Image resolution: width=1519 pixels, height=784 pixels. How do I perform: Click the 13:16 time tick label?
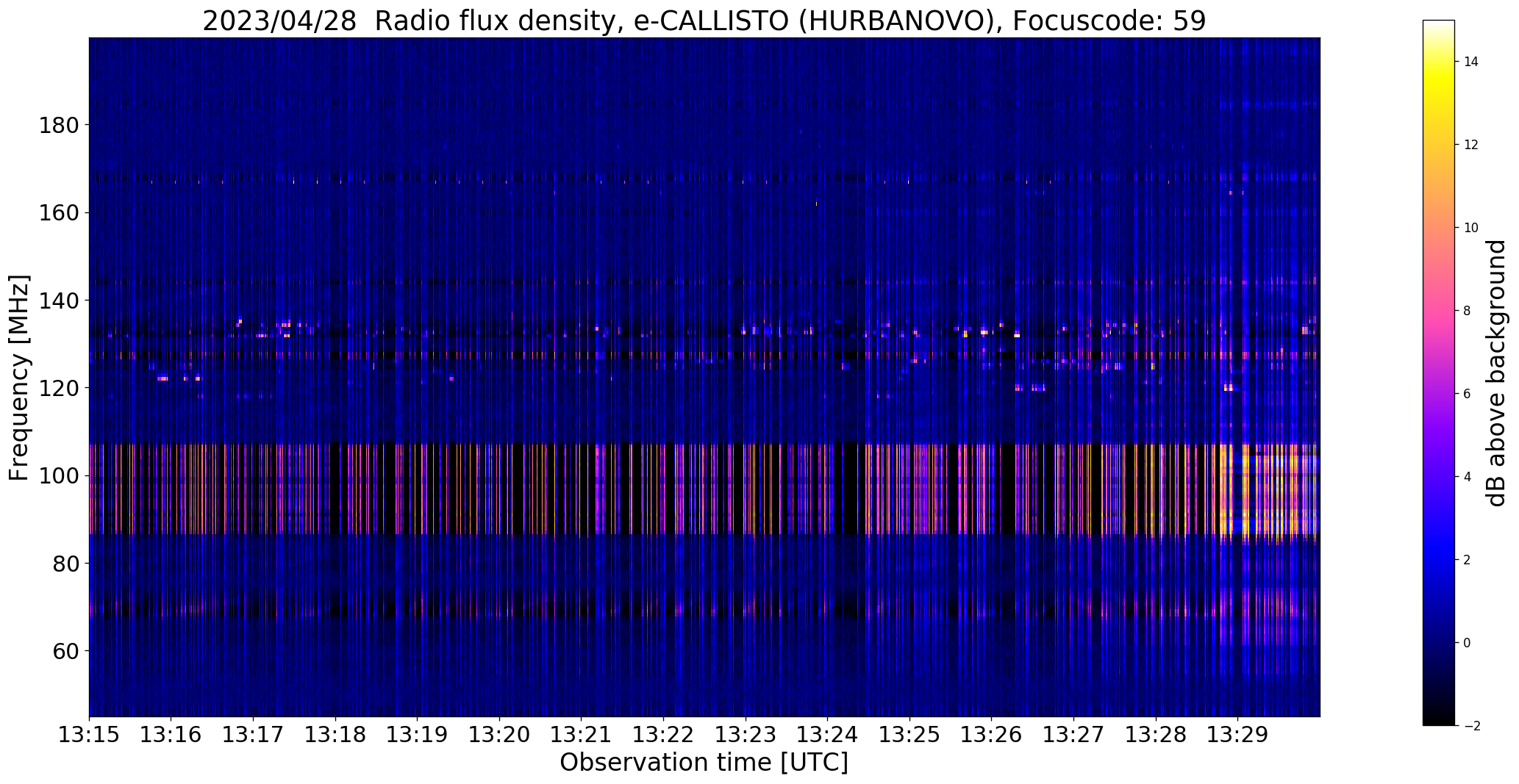[171, 735]
